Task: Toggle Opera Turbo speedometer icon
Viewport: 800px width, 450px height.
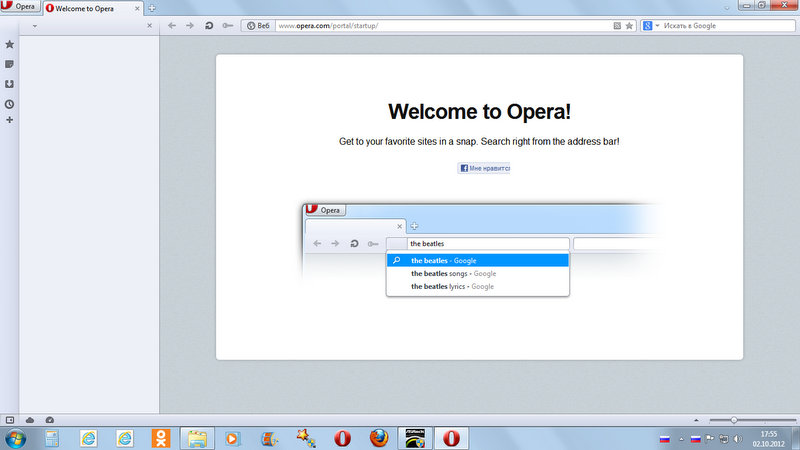Action: coord(49,420)
